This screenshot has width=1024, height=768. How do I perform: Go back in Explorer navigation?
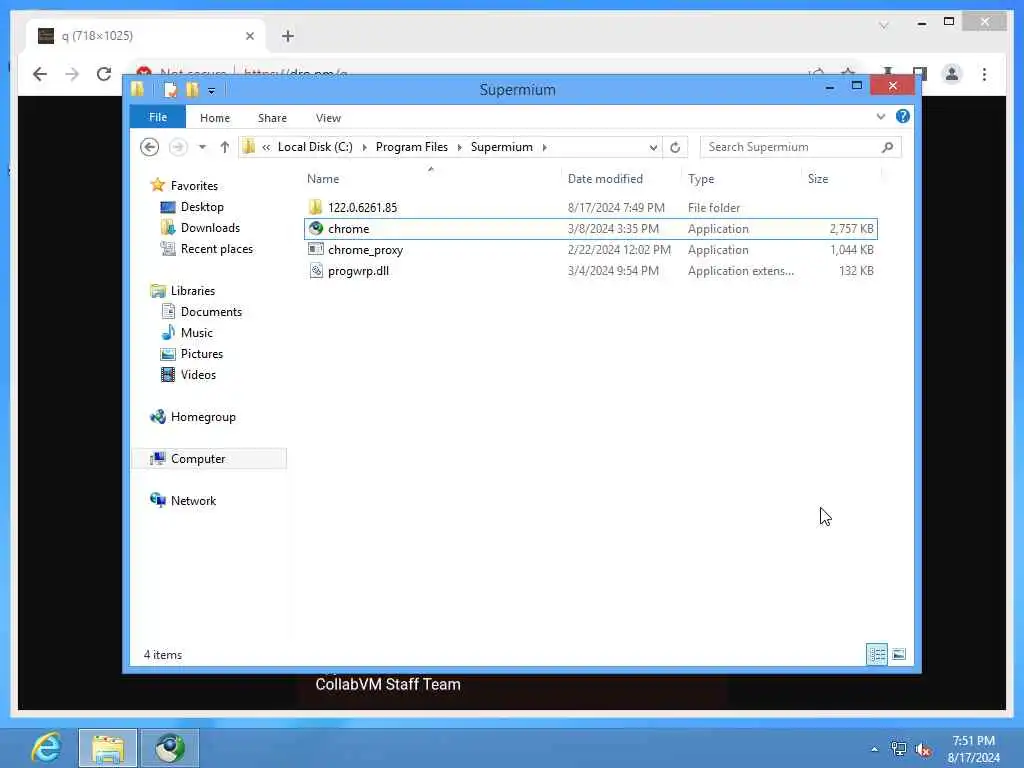[x=150, y=147]
